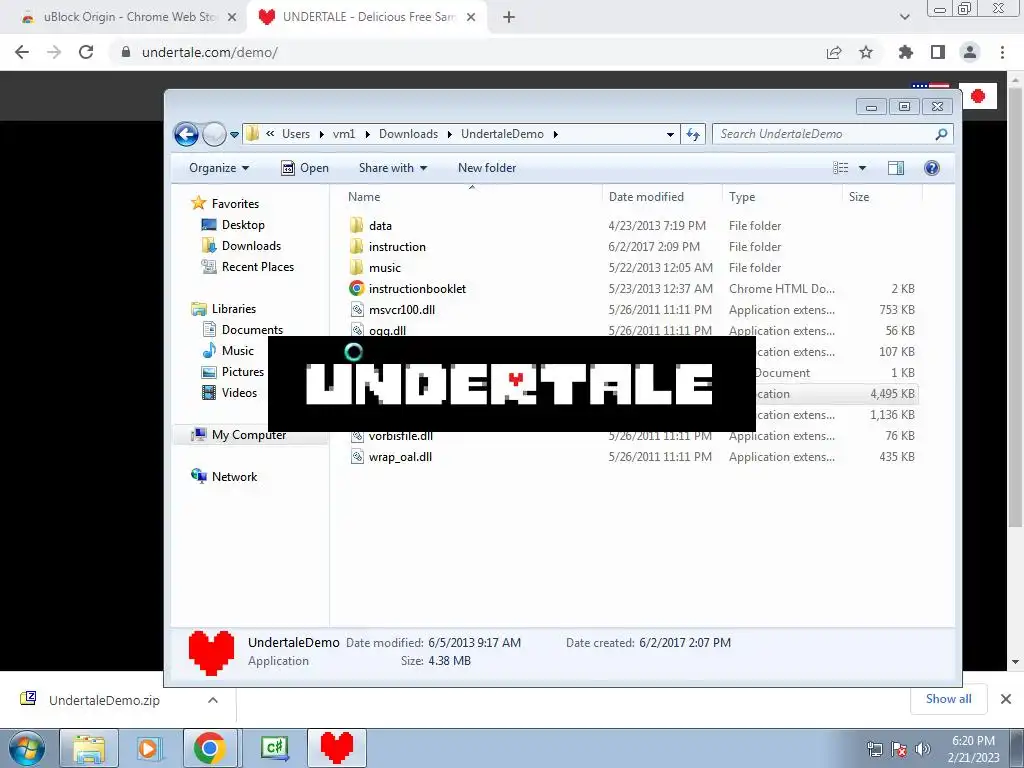The image size is (1024, 768).
Task: Select Videos library in navigation pane
Action: [230, 392]
